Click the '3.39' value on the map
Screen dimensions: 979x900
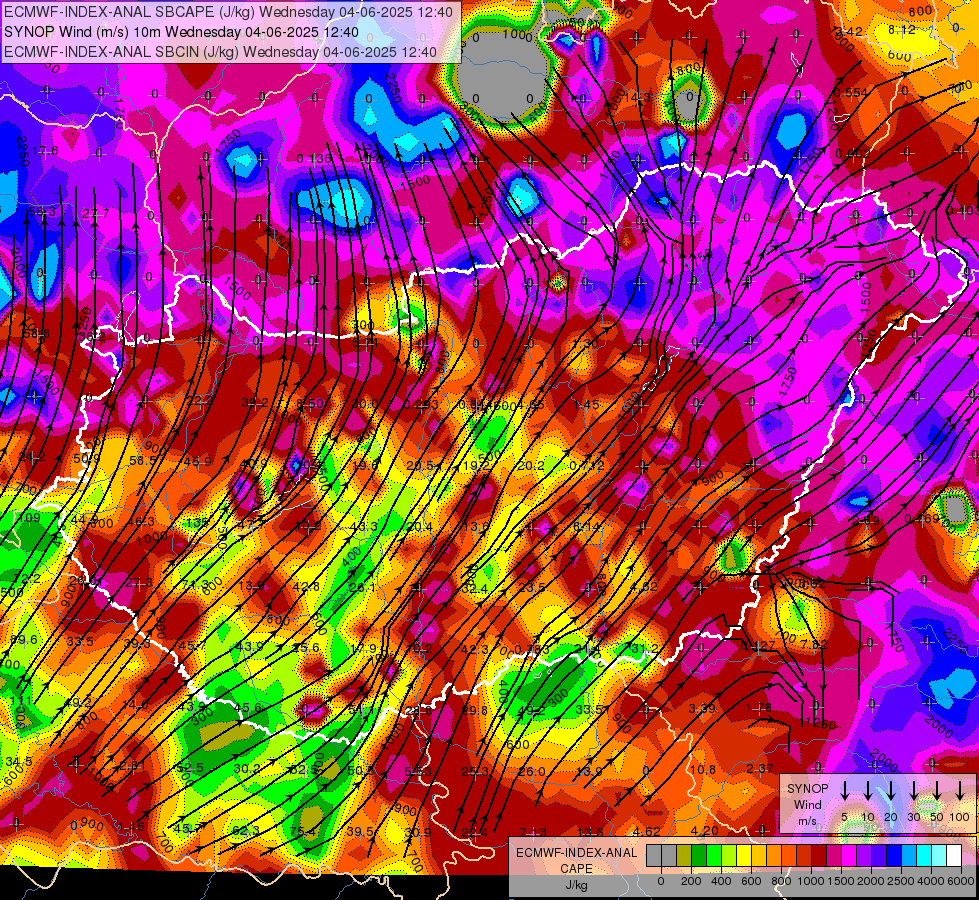(702, 708)
